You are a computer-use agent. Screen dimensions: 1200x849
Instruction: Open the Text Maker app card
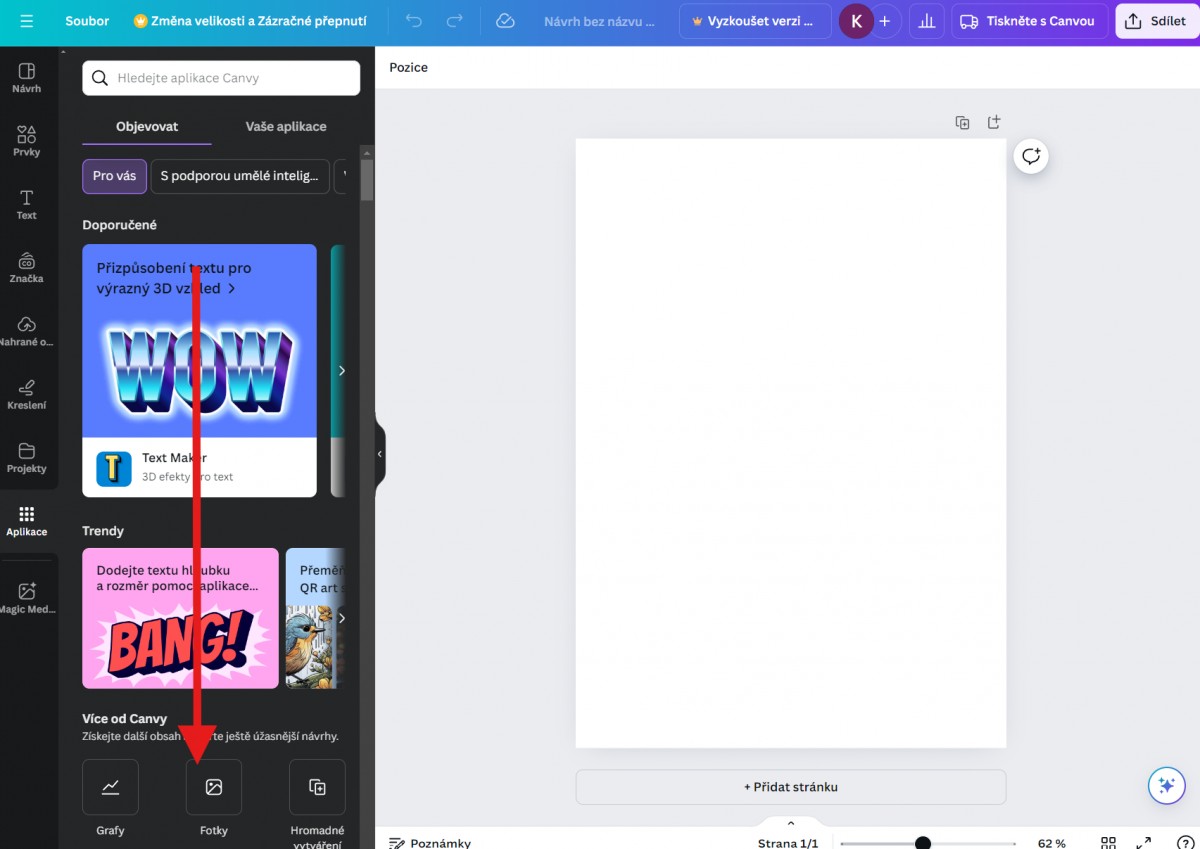pos(199,371)
